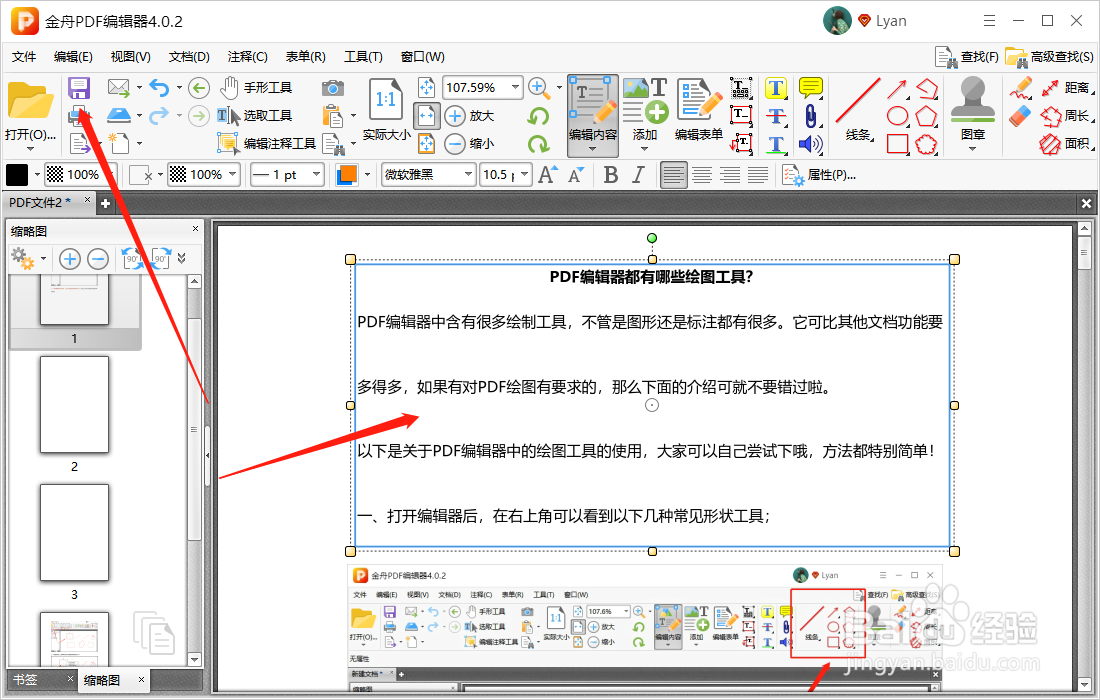
Task: Set right text alignment
Action: coord(730,175)
